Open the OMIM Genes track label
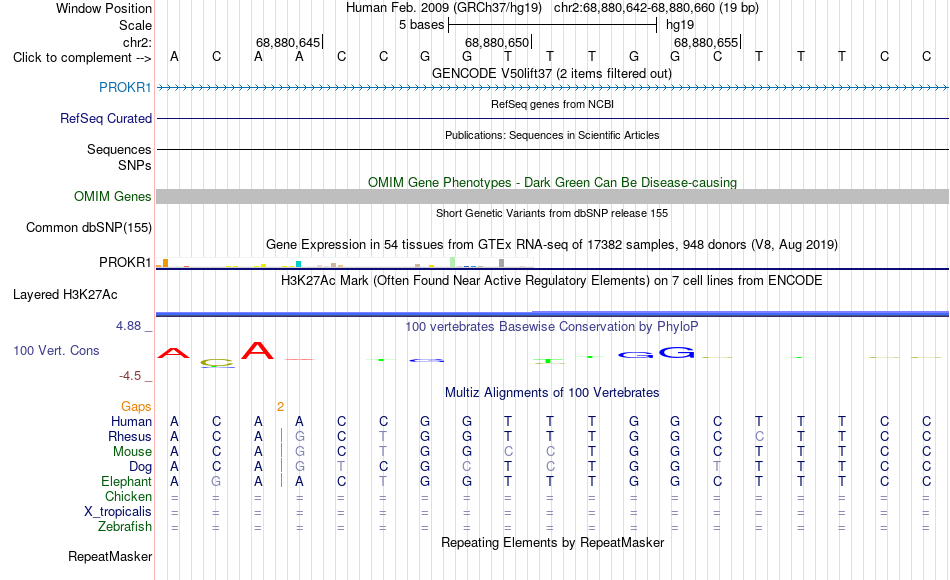 tap(112, 196)
